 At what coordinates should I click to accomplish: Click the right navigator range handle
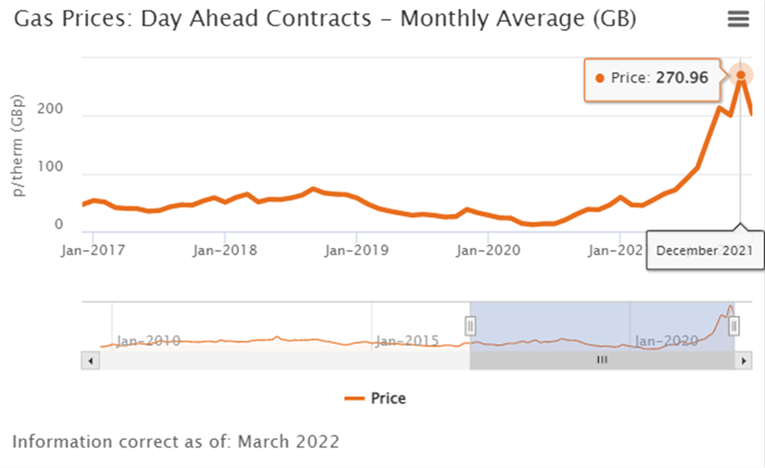coord(734,326)
